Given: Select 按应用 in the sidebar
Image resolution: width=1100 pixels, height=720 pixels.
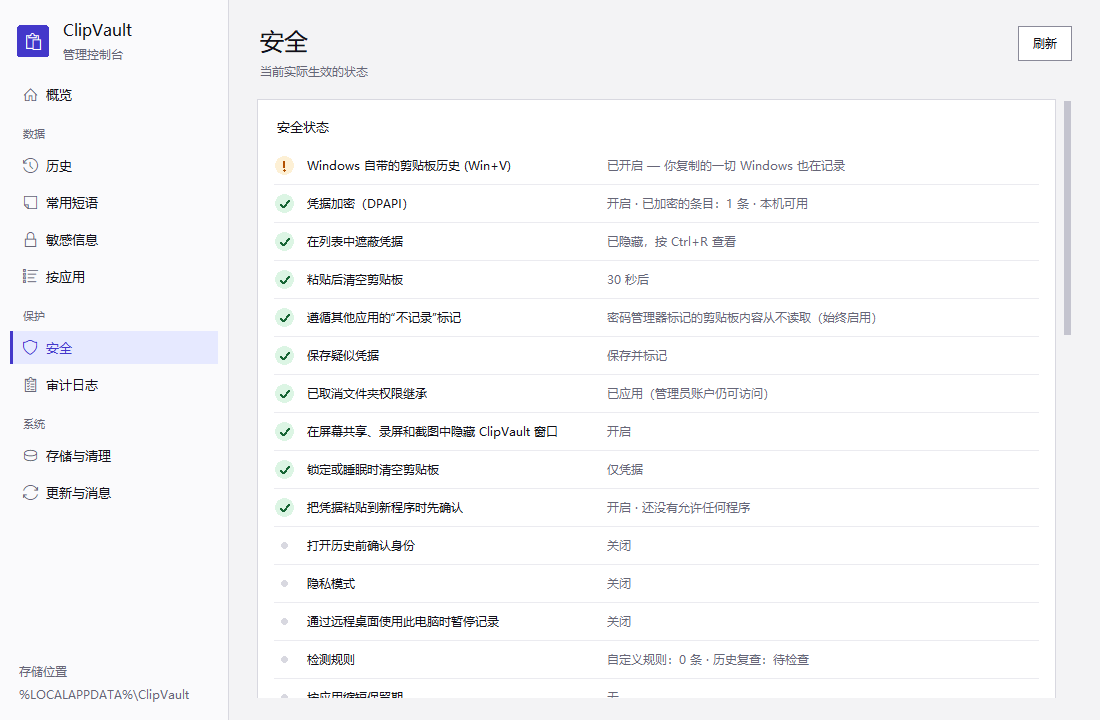Looking at the screenshot, I should pyautogui.click(x=114, y=276).
